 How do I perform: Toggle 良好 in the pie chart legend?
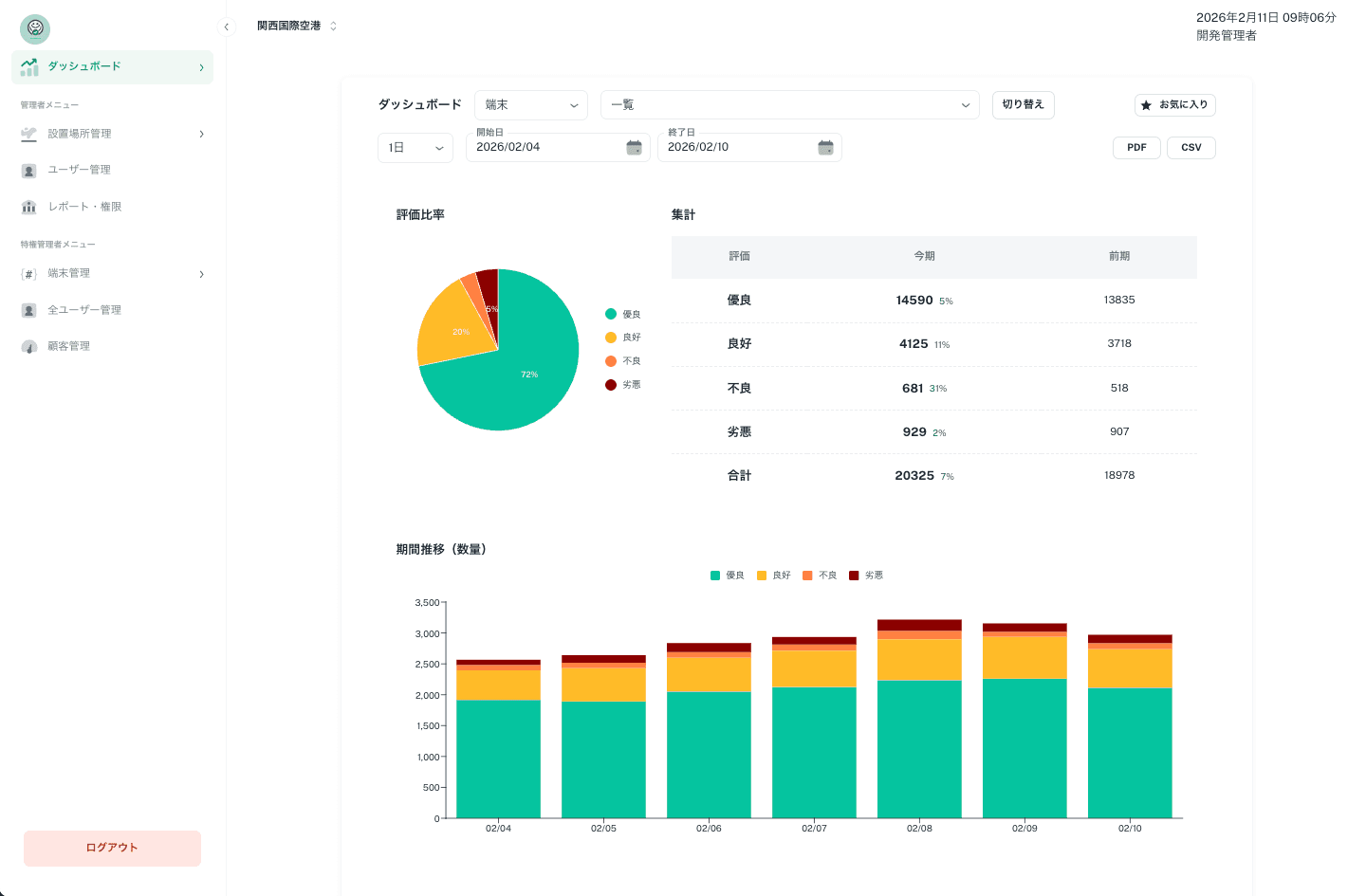[x=623, y=338]
